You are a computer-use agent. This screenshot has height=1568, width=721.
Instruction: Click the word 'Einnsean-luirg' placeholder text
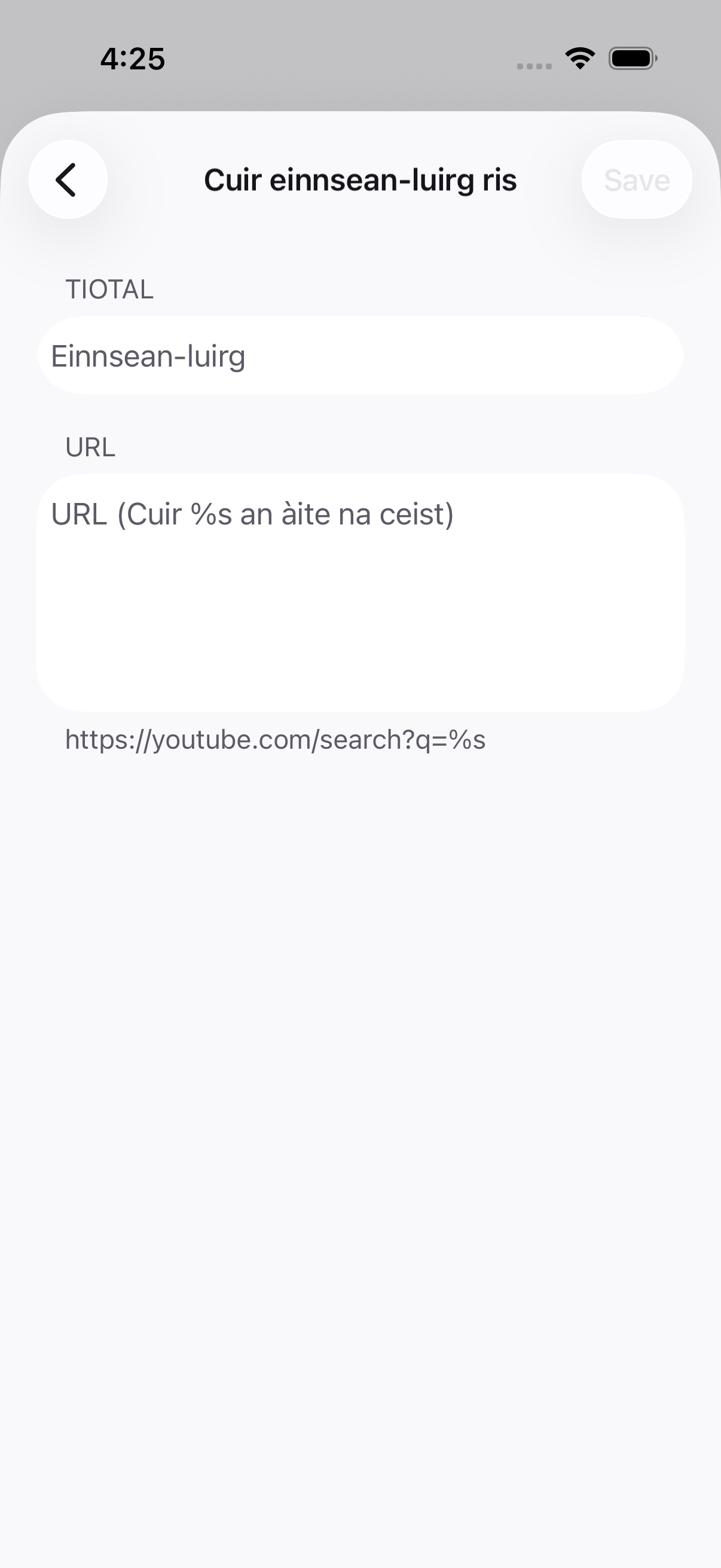tap(148, 356)
